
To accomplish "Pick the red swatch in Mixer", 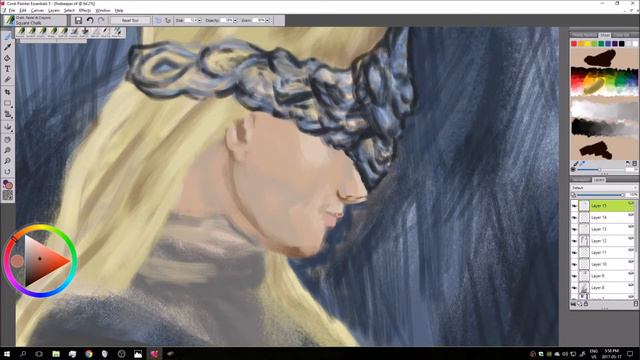I will coord(574,44).
